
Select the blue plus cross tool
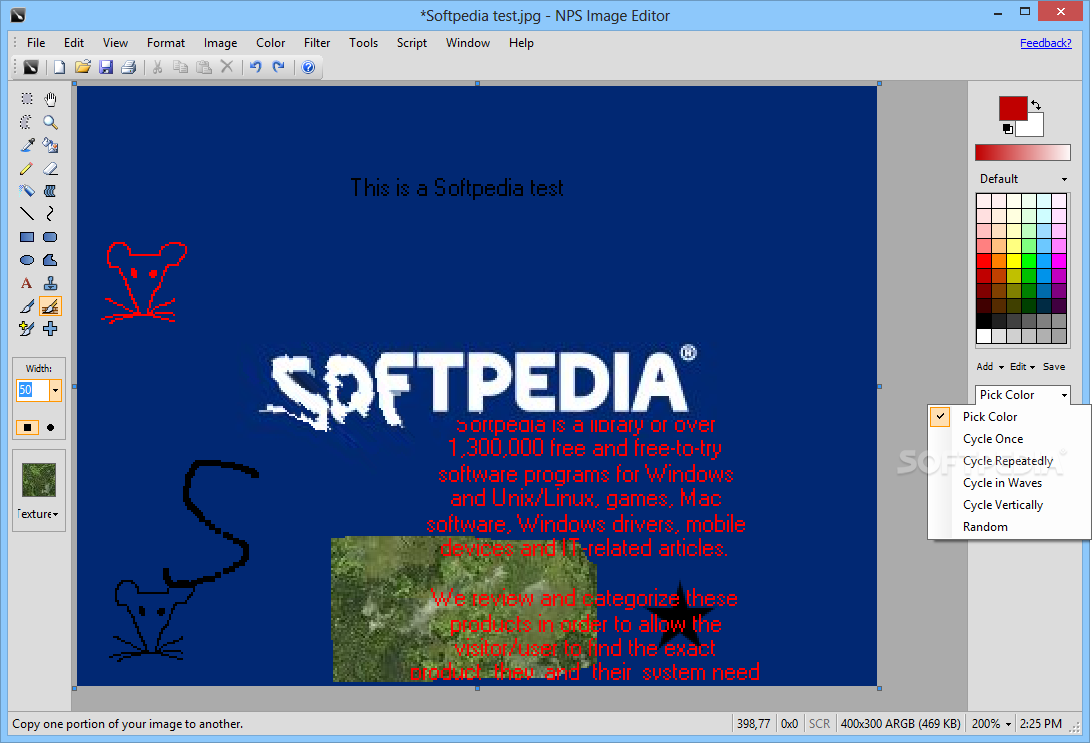(50, 329)
